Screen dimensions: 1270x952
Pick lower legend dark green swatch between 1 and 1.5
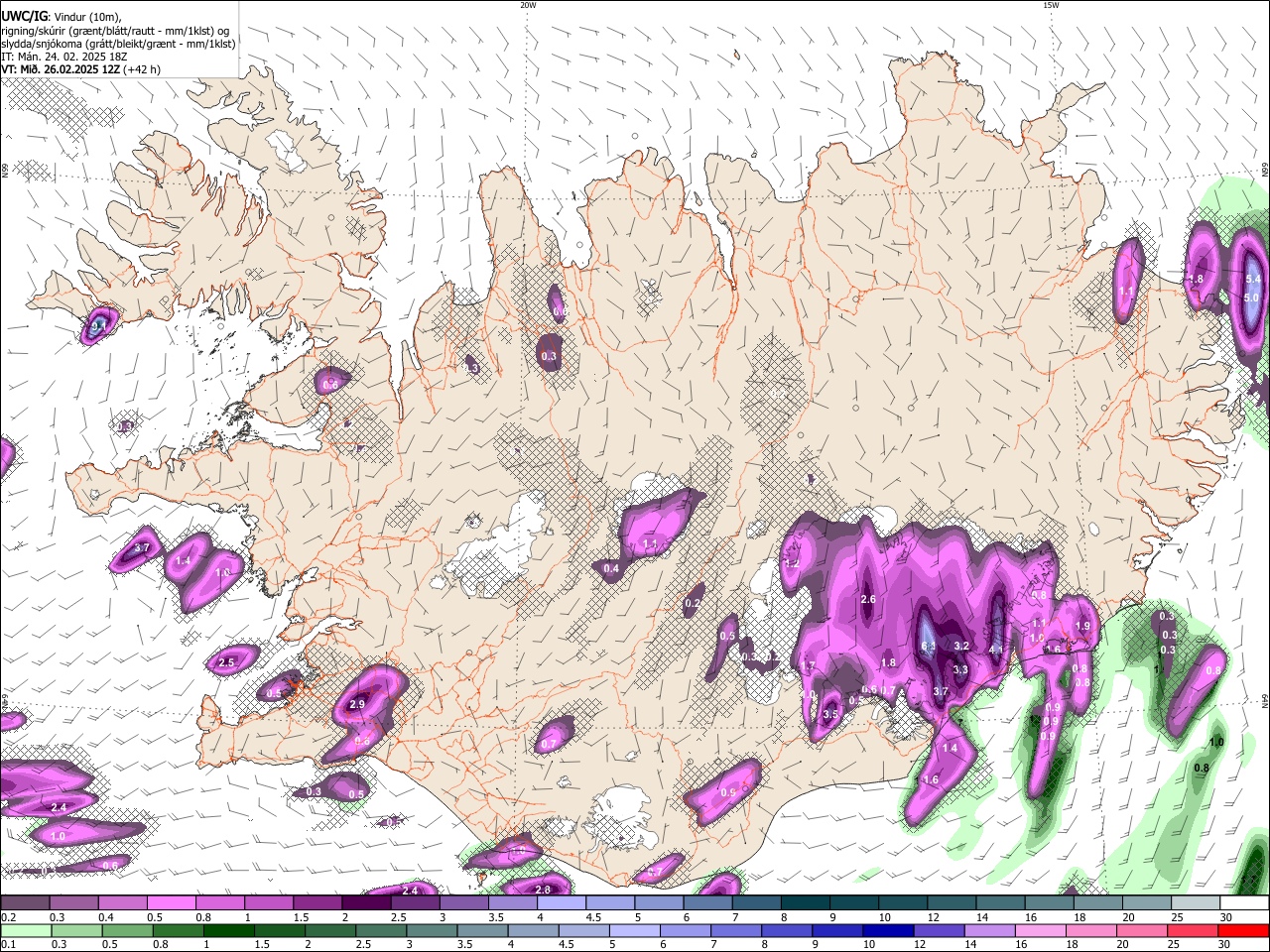(230, 930)
